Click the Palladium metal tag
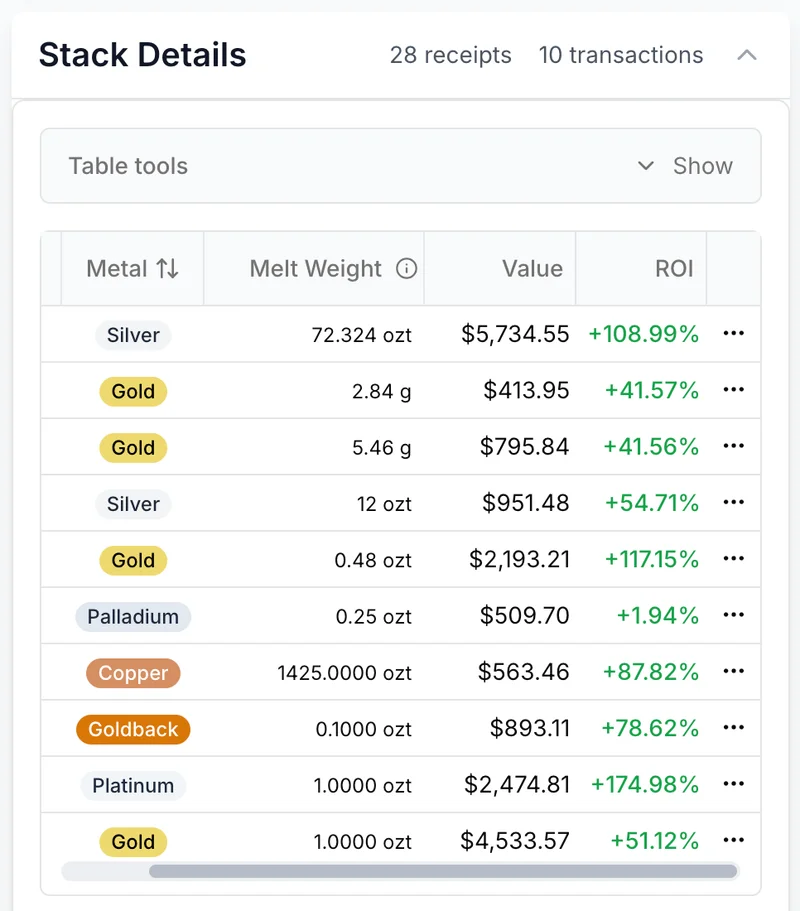The height and width of the screenshot is (911, 800). tap(133, 616)
